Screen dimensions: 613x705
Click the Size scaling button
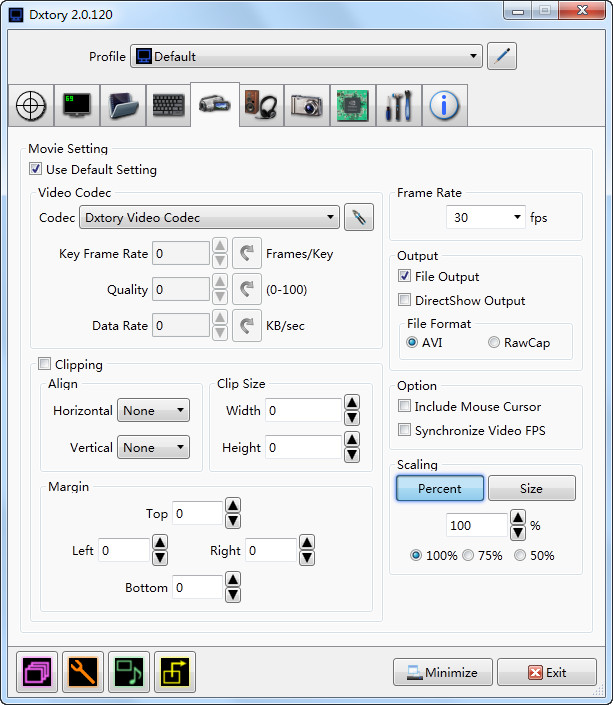click(531, 489)
